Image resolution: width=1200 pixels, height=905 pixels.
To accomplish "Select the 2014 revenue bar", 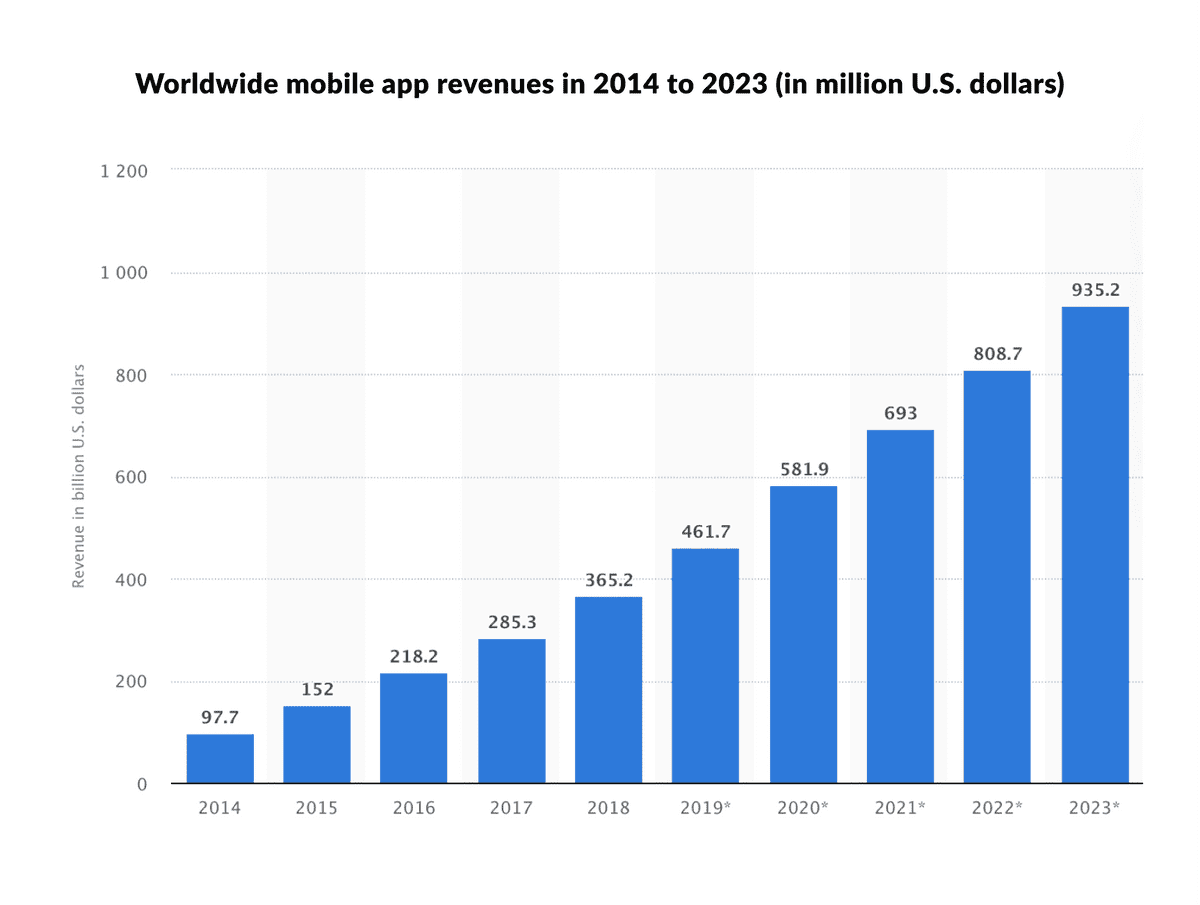I will click(219, 760).
